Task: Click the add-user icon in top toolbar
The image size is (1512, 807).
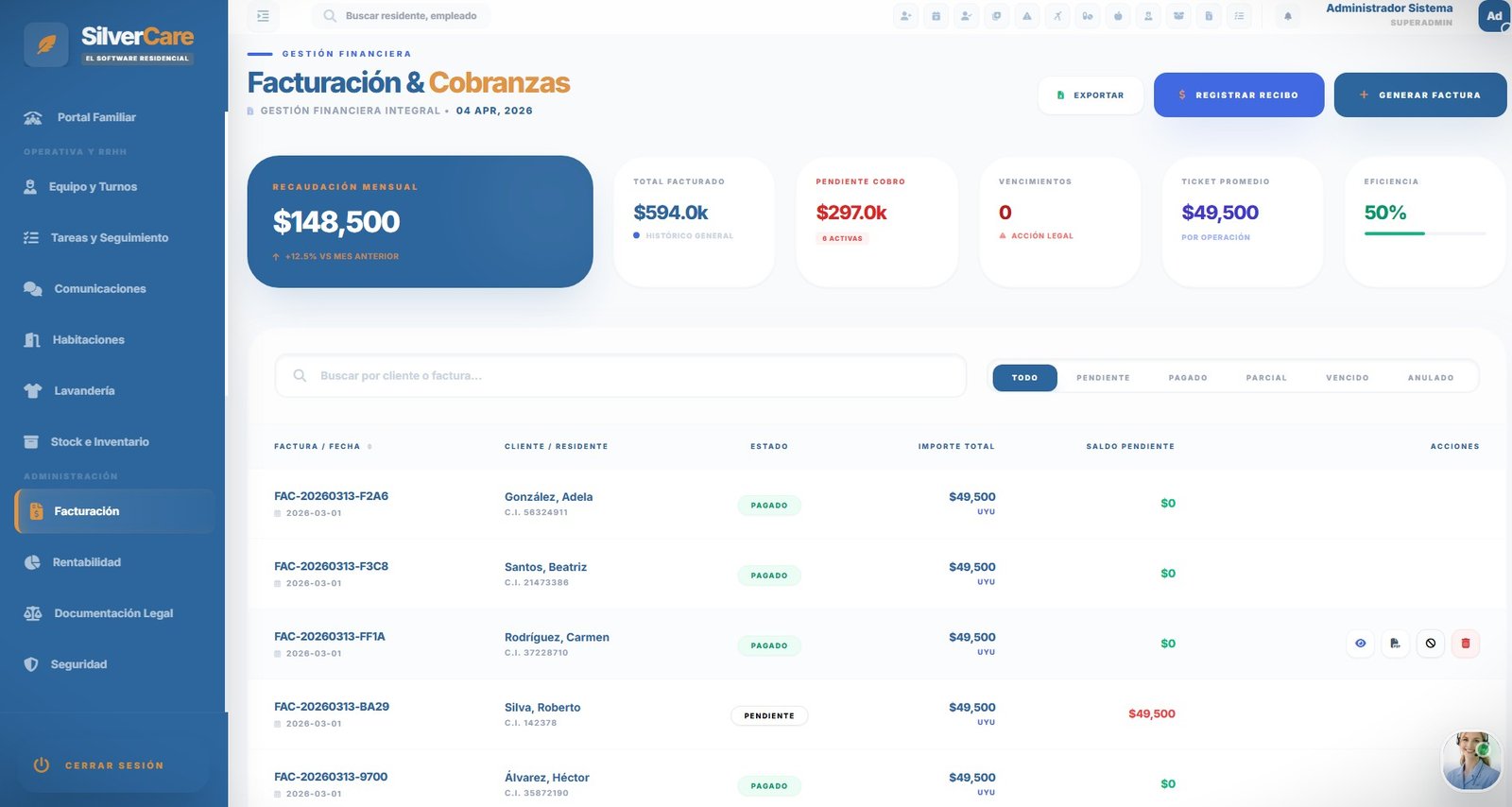Action: (x=906, y=16)
